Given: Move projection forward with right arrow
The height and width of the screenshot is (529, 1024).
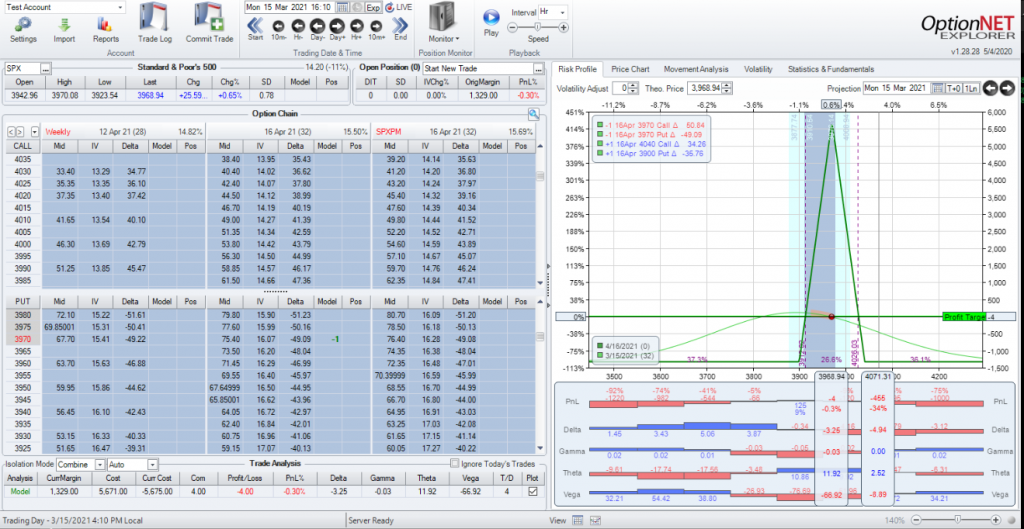Looking at the screenshot, I should (x=1007, y=88).
